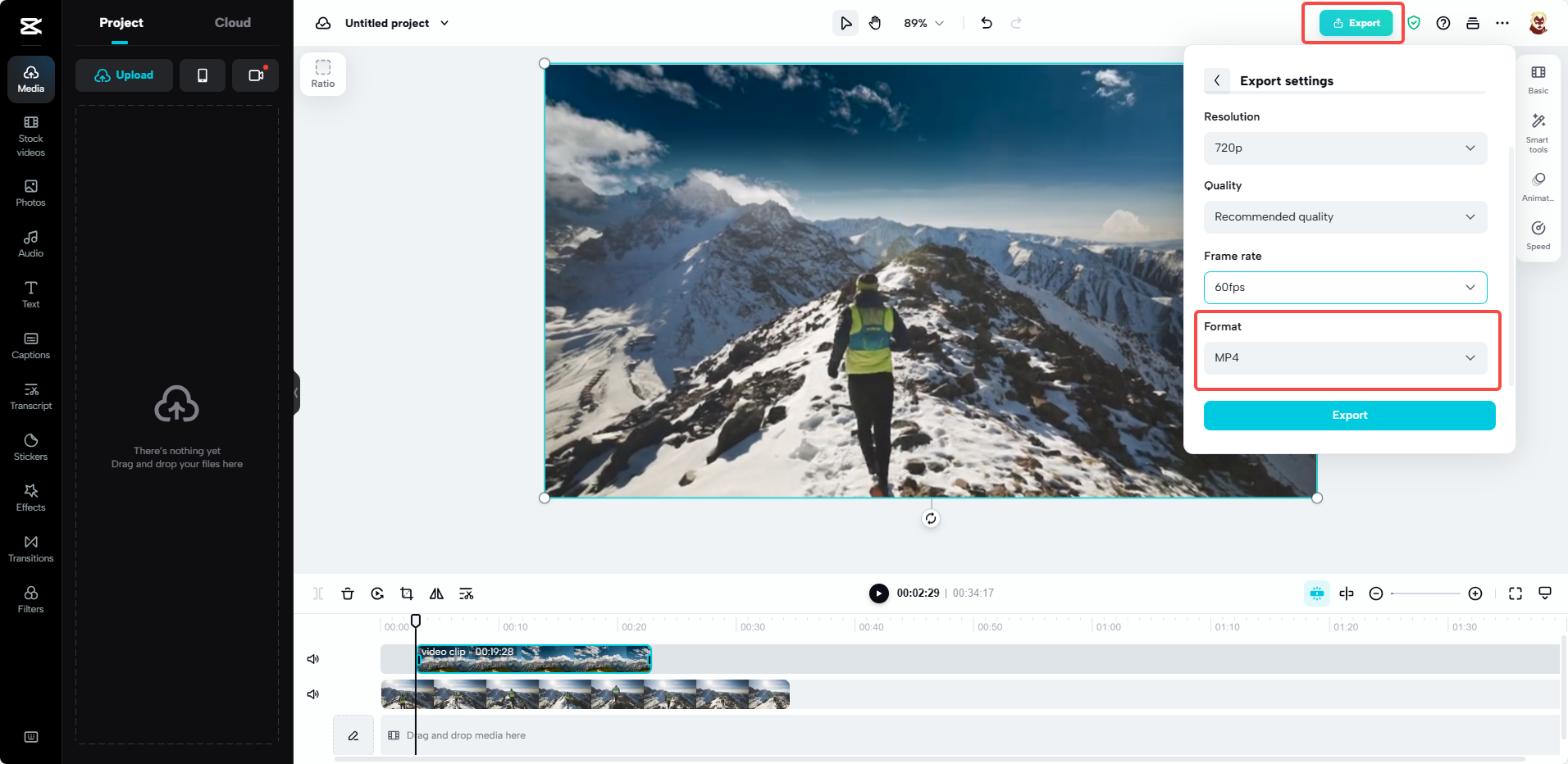Adjust the timeline zoom slider

(x=1425, y=593)
